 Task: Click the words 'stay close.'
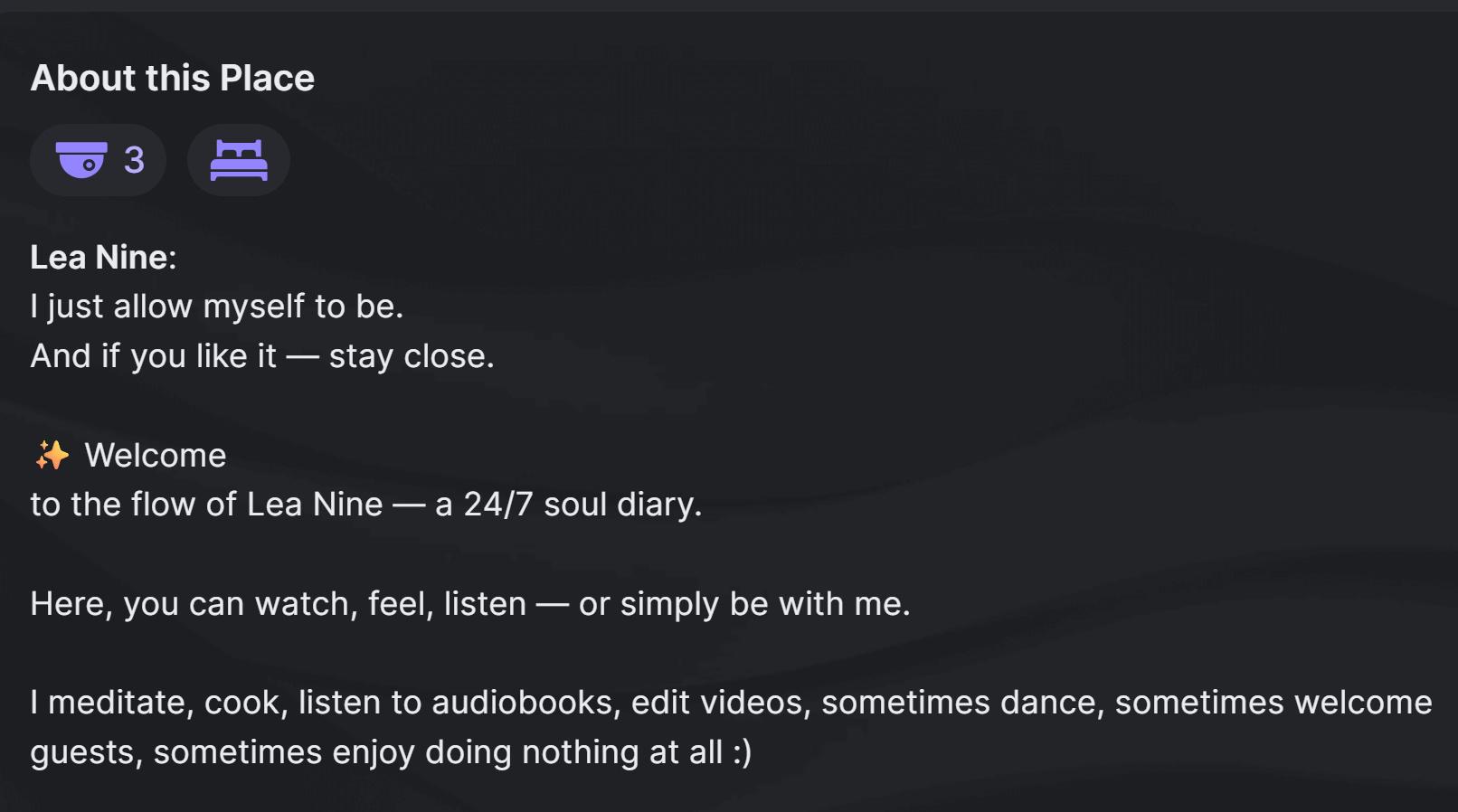click(x=412, y=356)
